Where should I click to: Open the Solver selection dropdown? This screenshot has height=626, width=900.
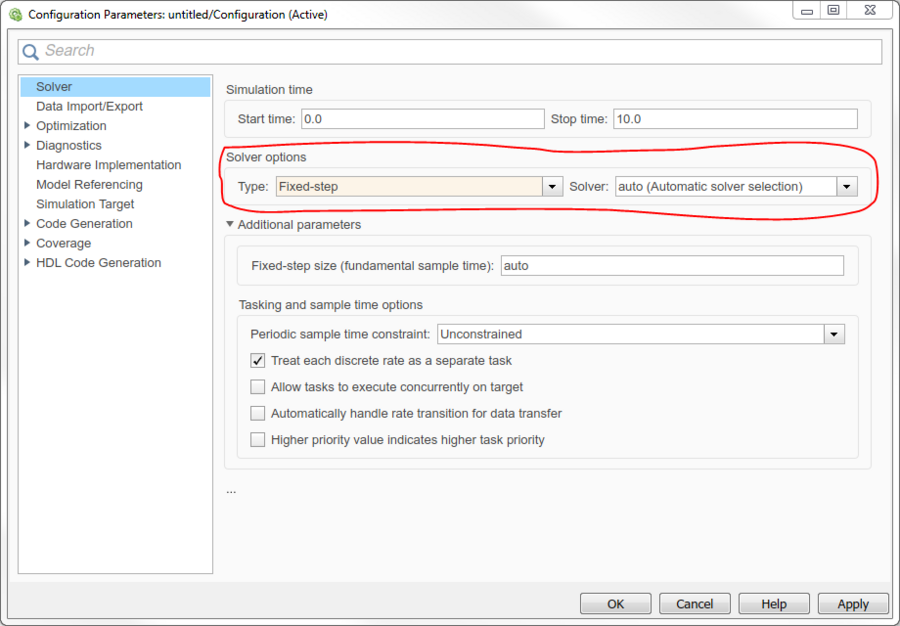(x=847, y=187)
